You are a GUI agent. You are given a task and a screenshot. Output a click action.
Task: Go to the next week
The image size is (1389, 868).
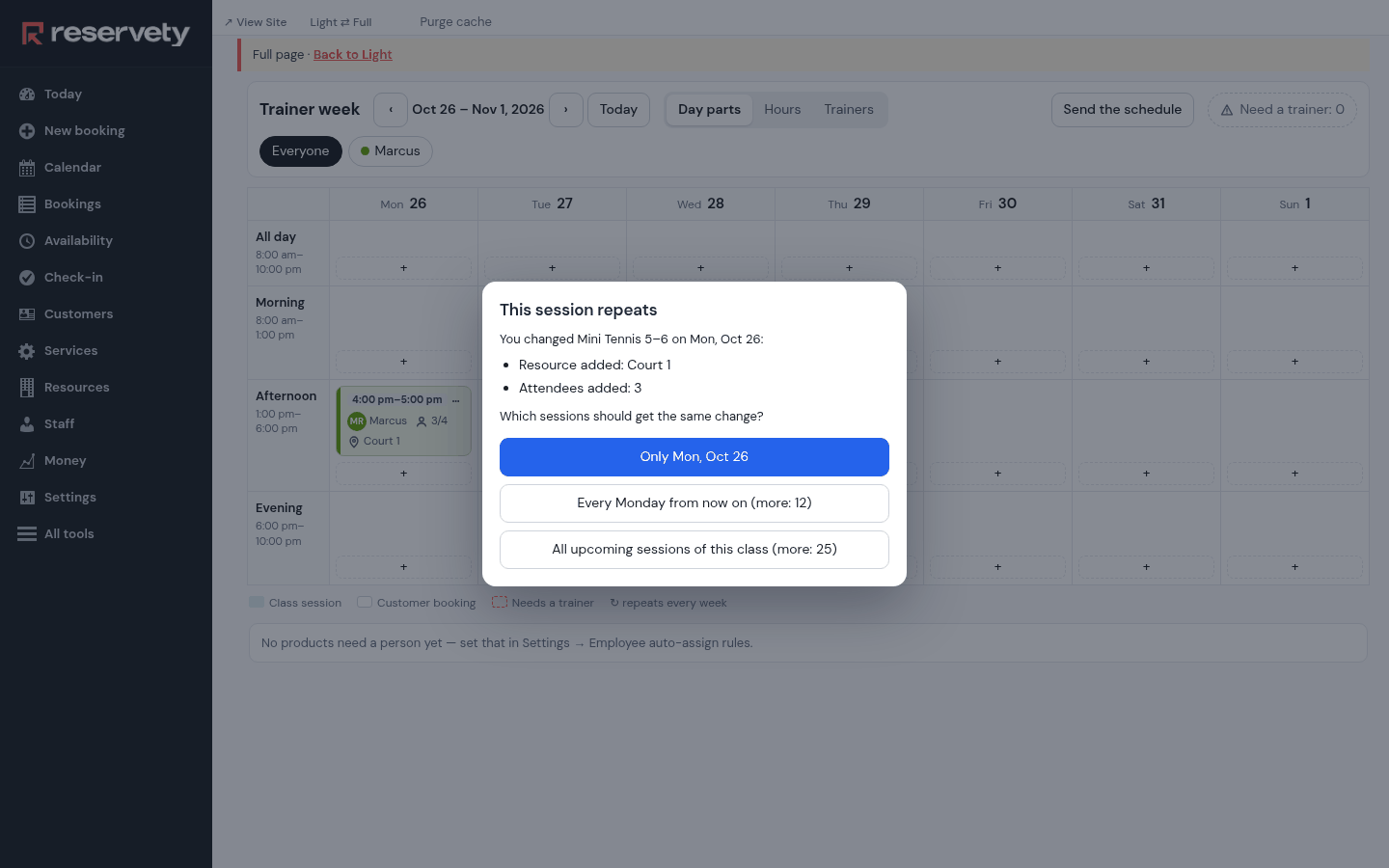pyautogui.click(x=566, y=110)
